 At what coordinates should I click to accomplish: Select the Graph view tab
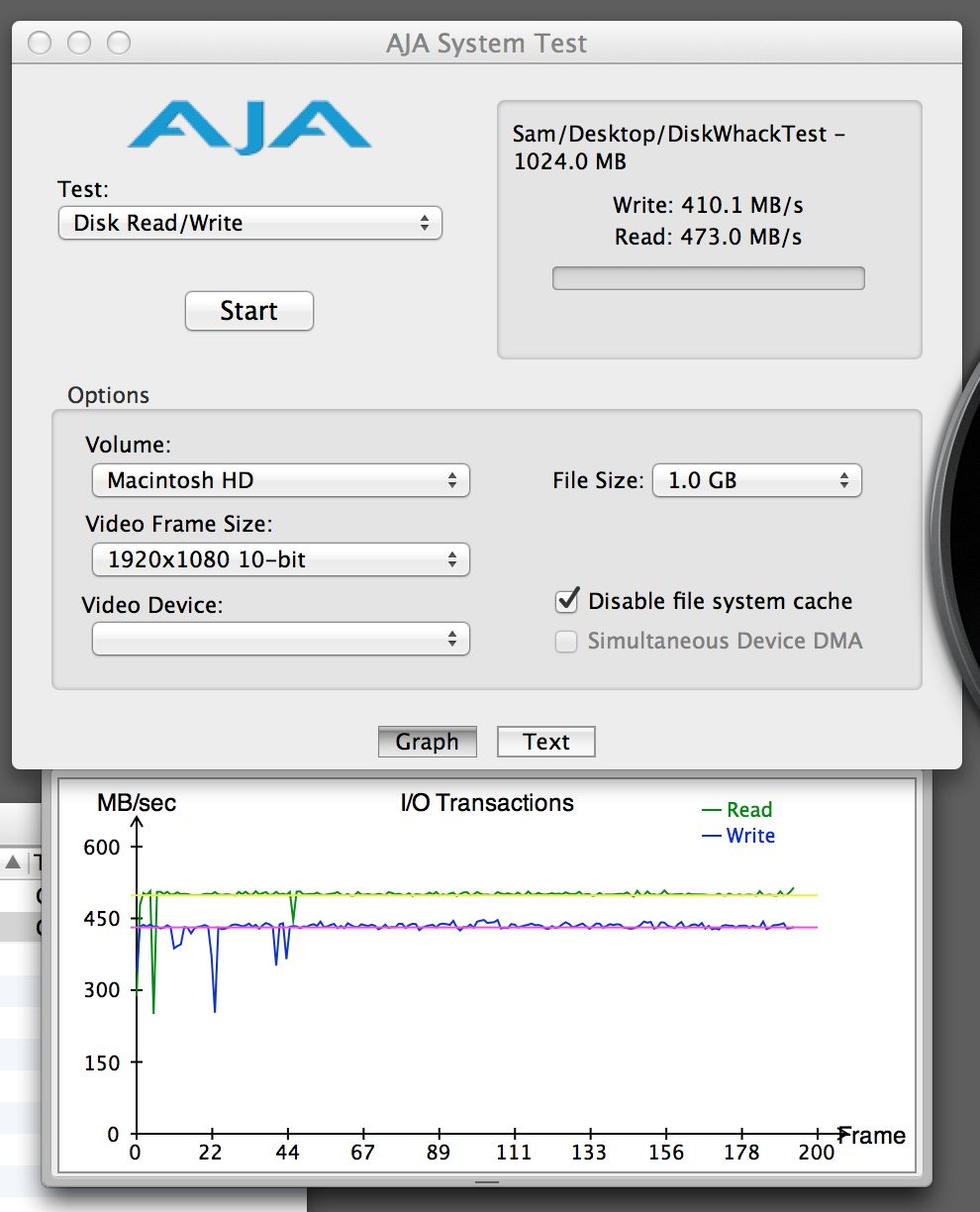point(427,742)
